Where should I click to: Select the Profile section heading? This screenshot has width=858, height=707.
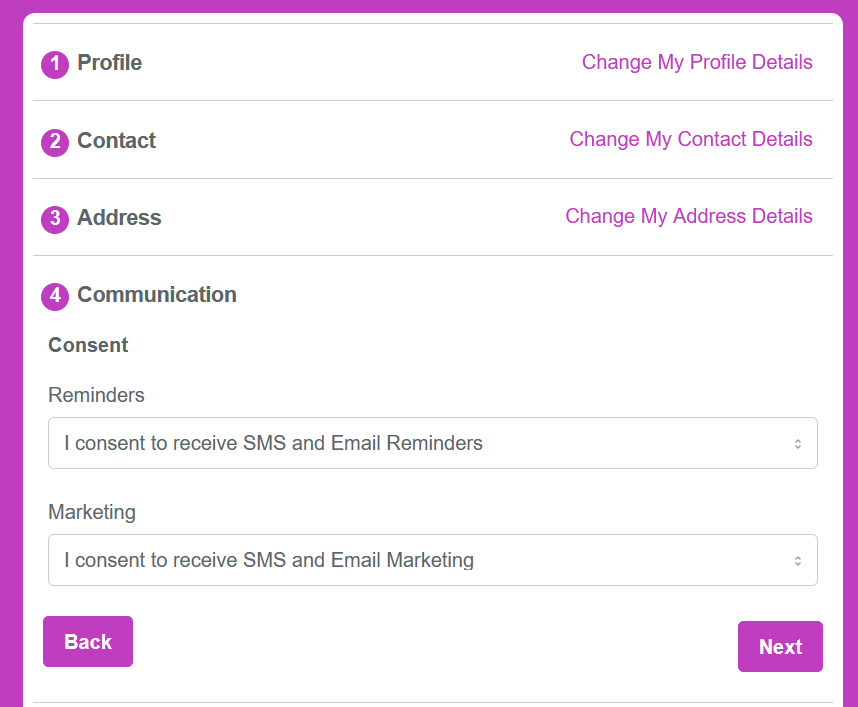click(x=109, y=63)
